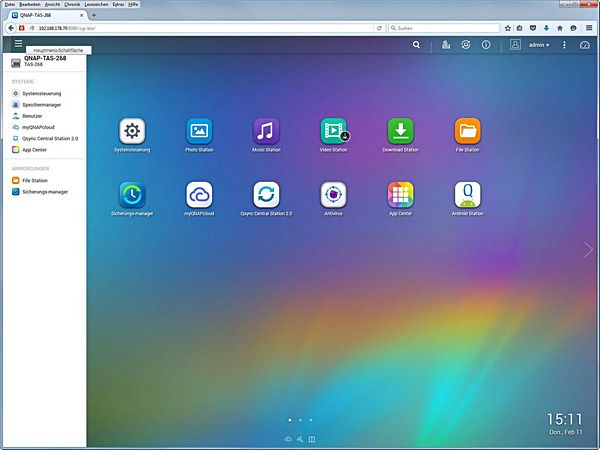Click the bottom bar utility tools icon
Viewport: 600px width, 450px height.
(x=300, y=439)
